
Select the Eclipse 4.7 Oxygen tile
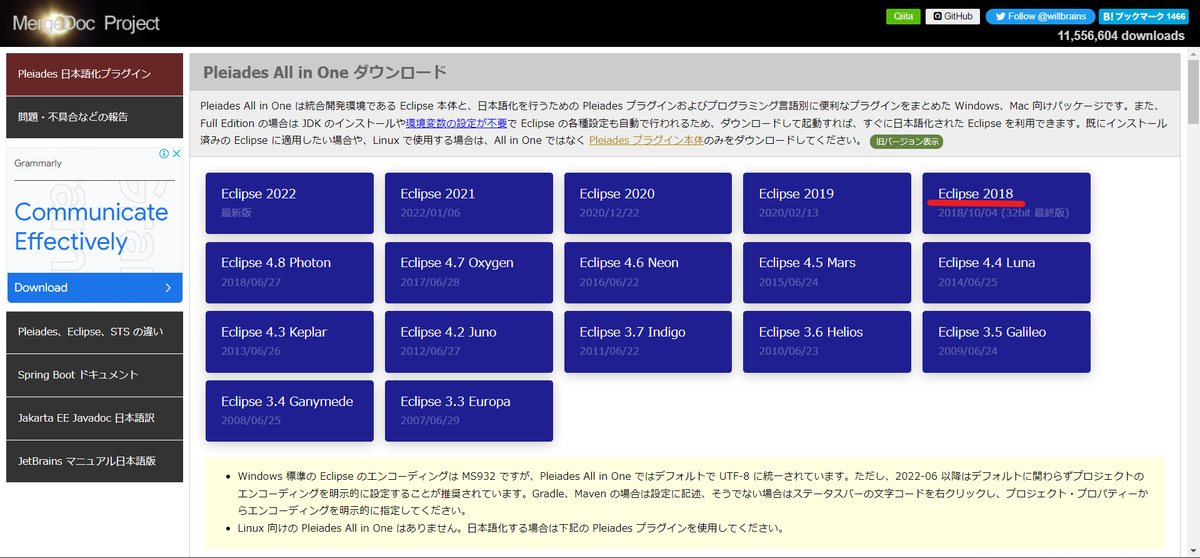coord(469,272)
